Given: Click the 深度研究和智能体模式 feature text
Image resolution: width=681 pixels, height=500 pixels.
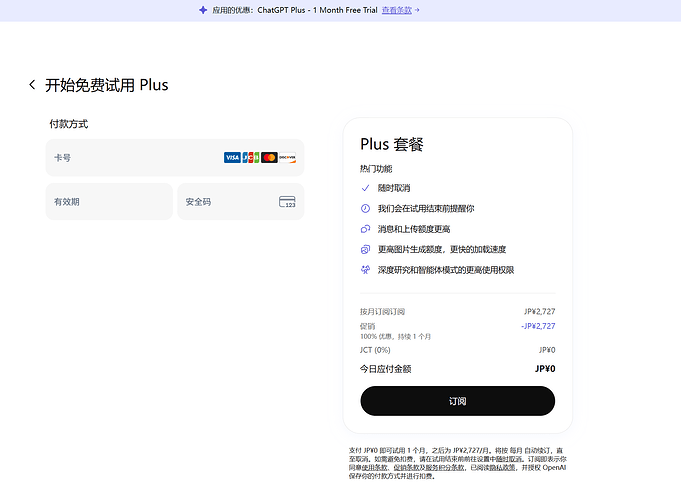Looking at the screenshot, I should coord(446,270).
